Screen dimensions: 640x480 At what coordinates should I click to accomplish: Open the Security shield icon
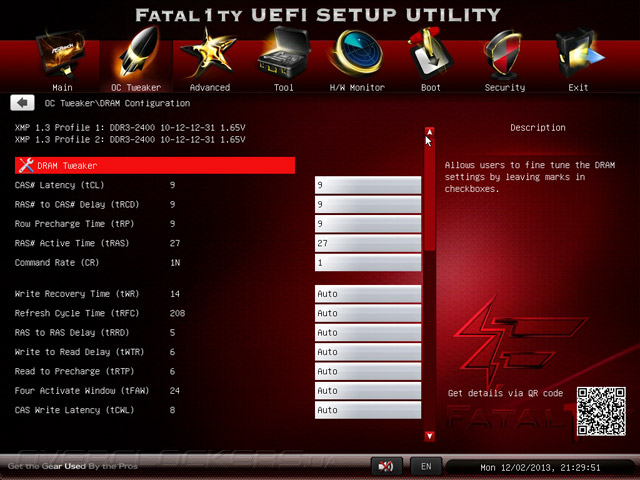[x=504, y=55]
